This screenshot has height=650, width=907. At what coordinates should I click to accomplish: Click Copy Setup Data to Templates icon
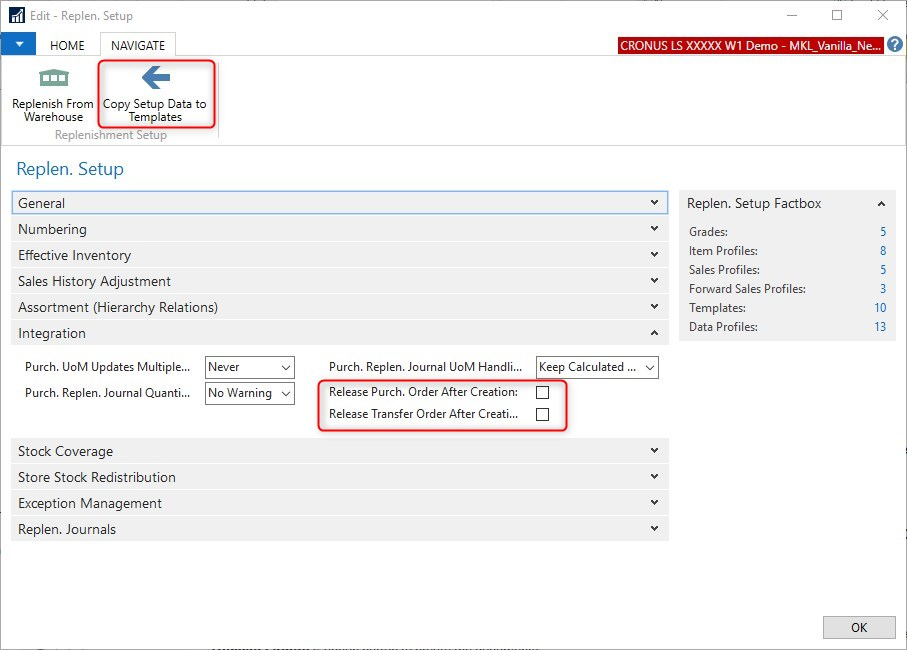[155, 80]
